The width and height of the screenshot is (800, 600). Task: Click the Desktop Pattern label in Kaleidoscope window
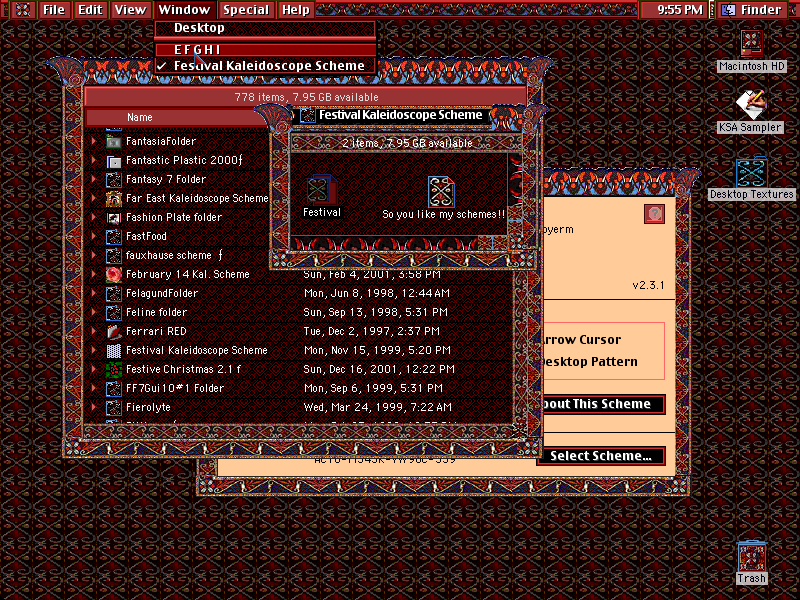pyautogui.click(x=590, y=362)
